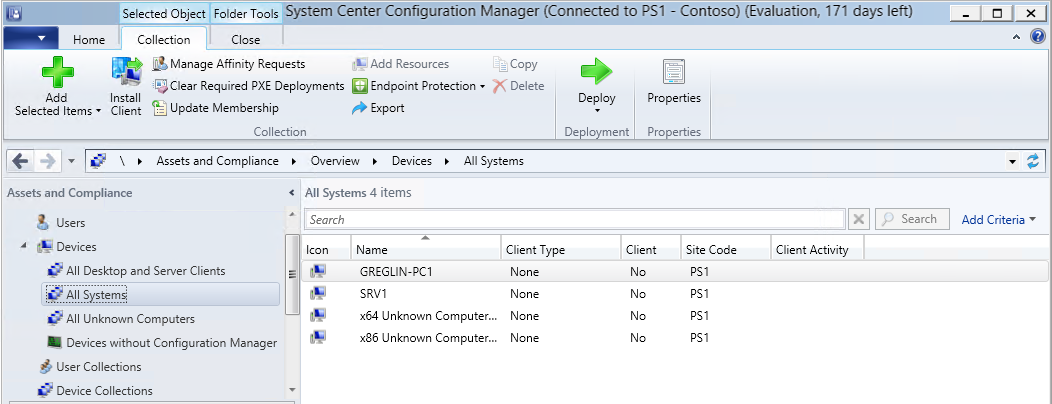
Task: Clear the search with the X button
Action: tap(859, 219)
